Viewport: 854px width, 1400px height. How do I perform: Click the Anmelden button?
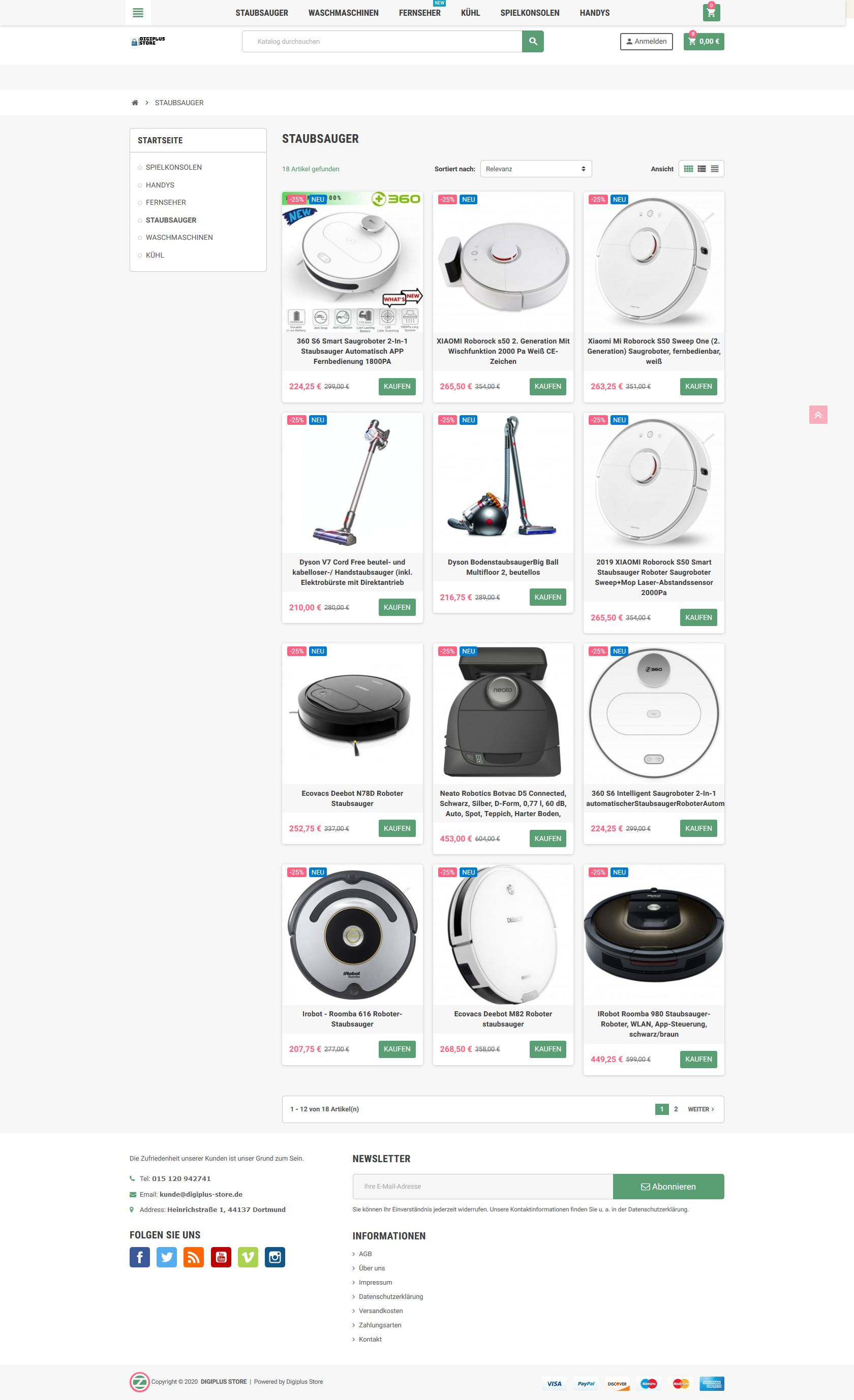pos(646,42)
